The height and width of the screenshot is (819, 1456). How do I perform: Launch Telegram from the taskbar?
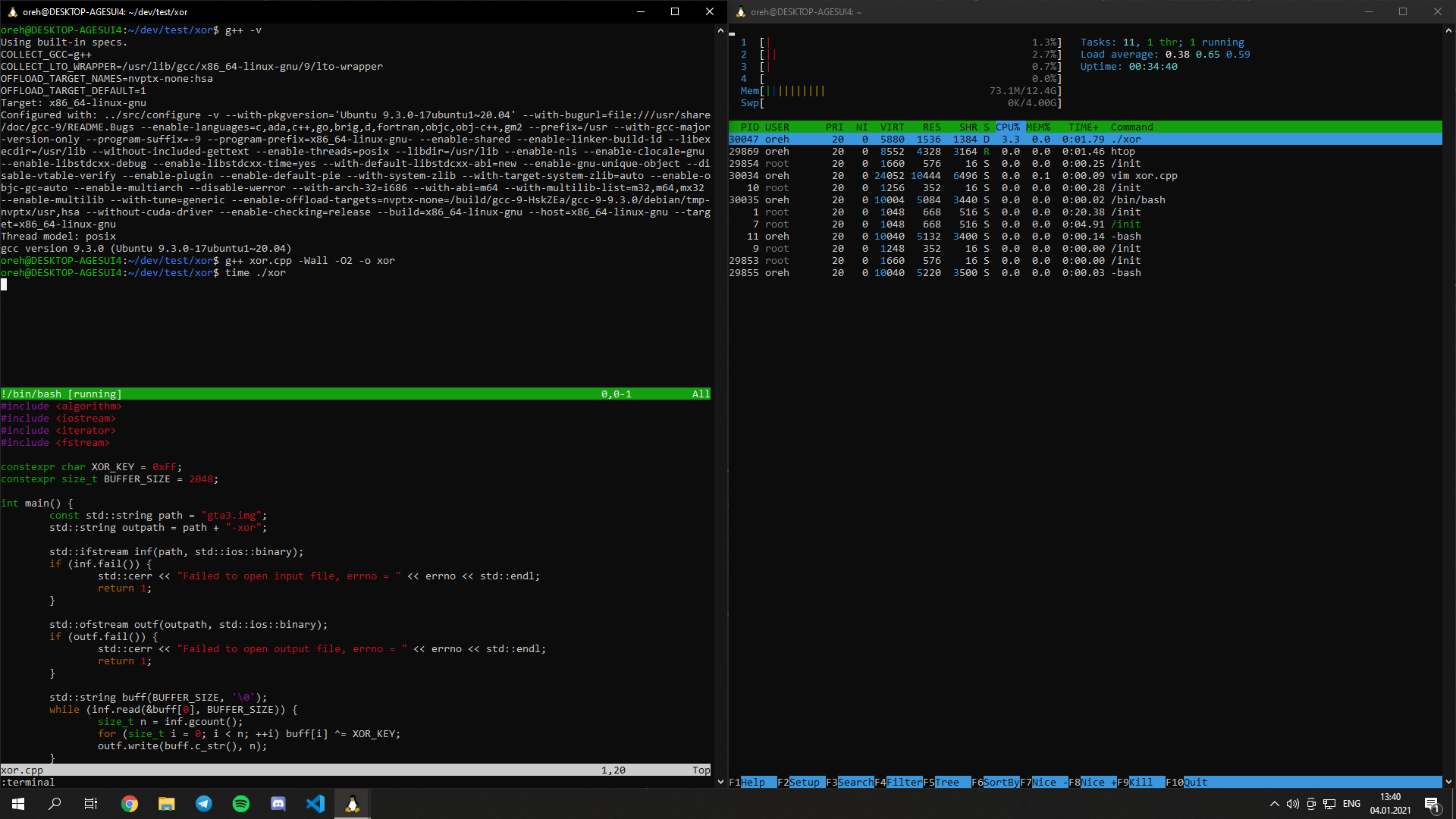(204, 804)
